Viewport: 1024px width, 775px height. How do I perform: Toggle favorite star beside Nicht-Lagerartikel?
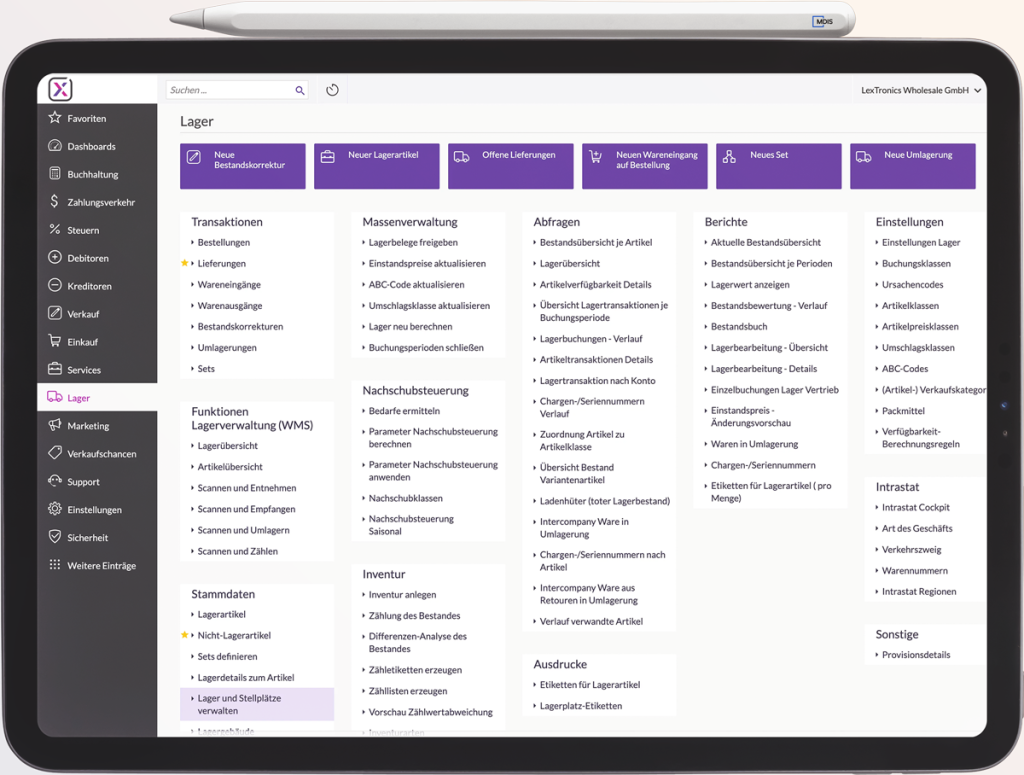(185, 635)
